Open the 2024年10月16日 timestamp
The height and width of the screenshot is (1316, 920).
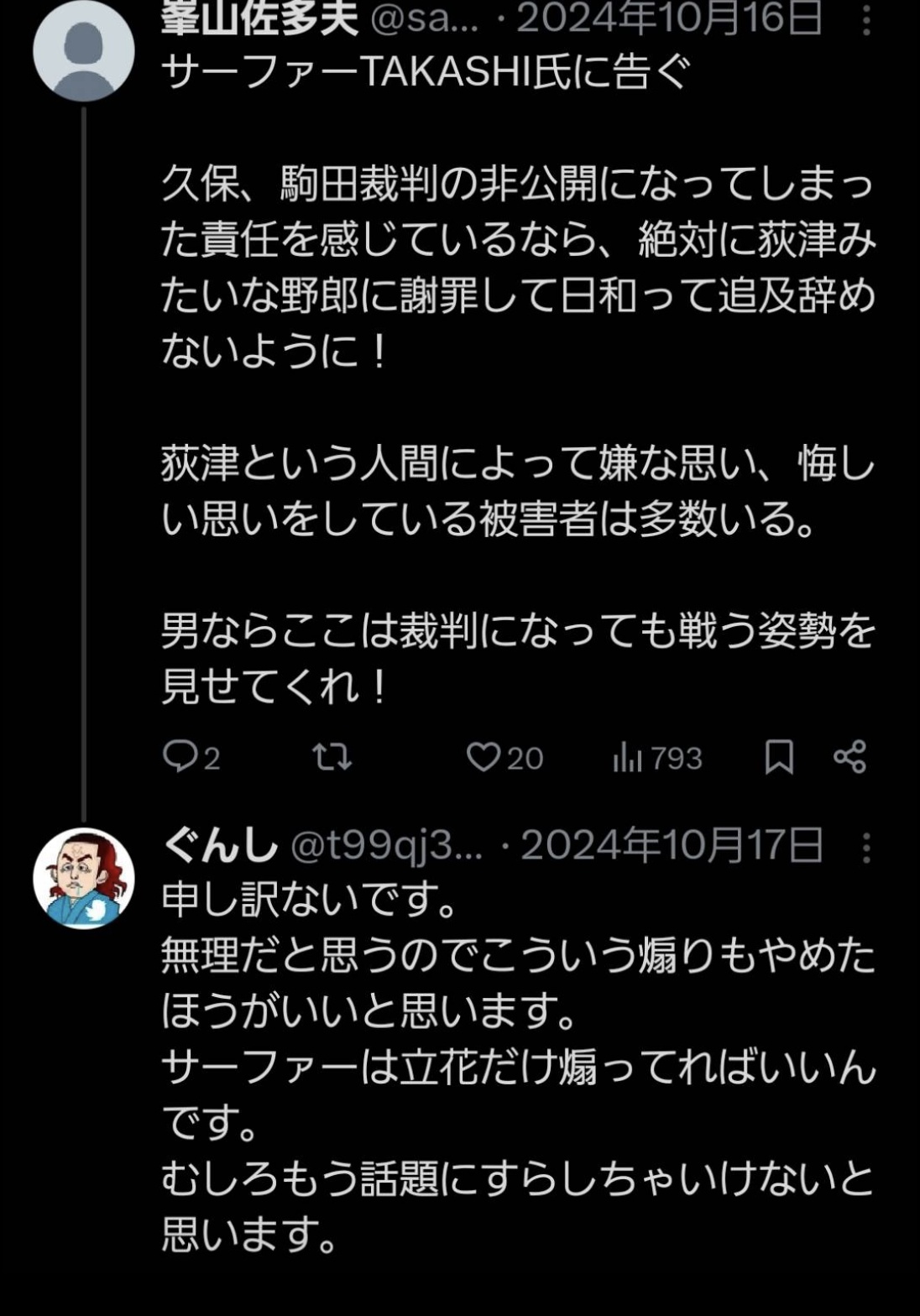(x=670, y=19)
